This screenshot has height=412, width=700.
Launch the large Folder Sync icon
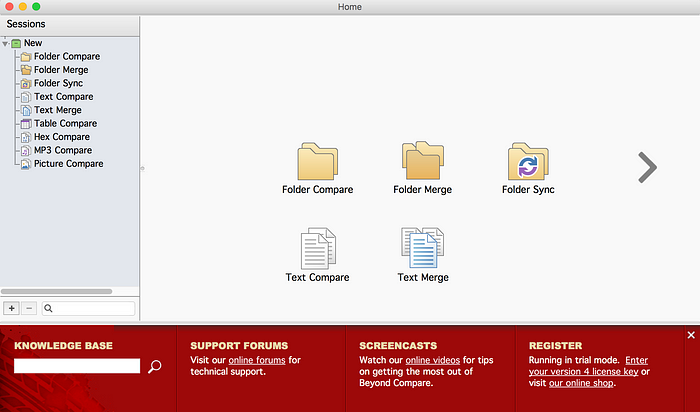click(x=528, y=161)
